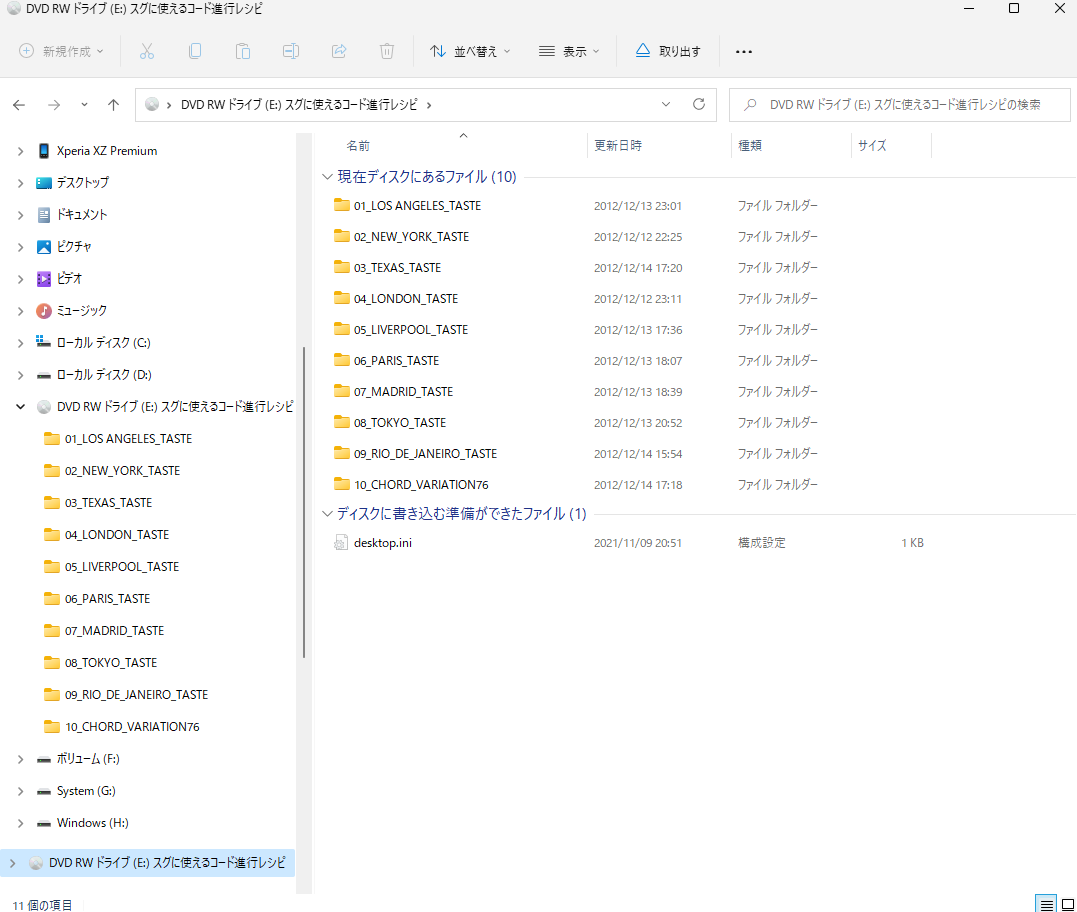Collapse the DVD RW drive (E:) tree node
The image size is (1077, 912).
pos(20,407)
